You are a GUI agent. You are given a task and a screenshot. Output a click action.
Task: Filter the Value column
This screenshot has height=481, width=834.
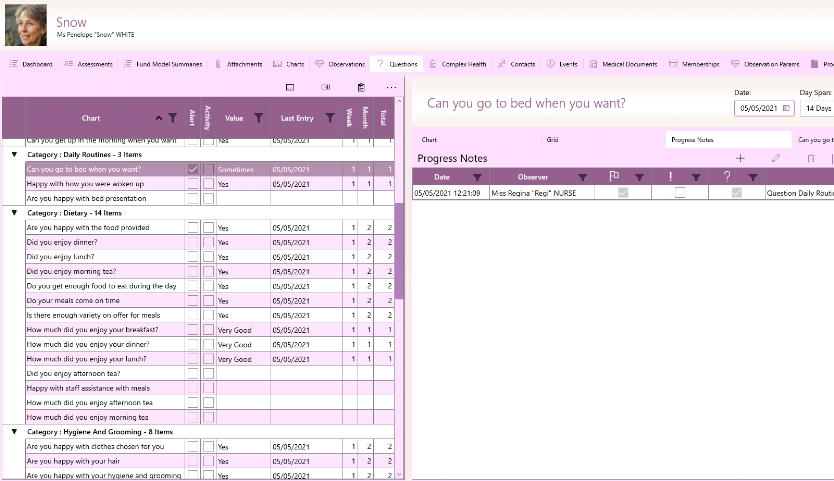click(258, 118)
